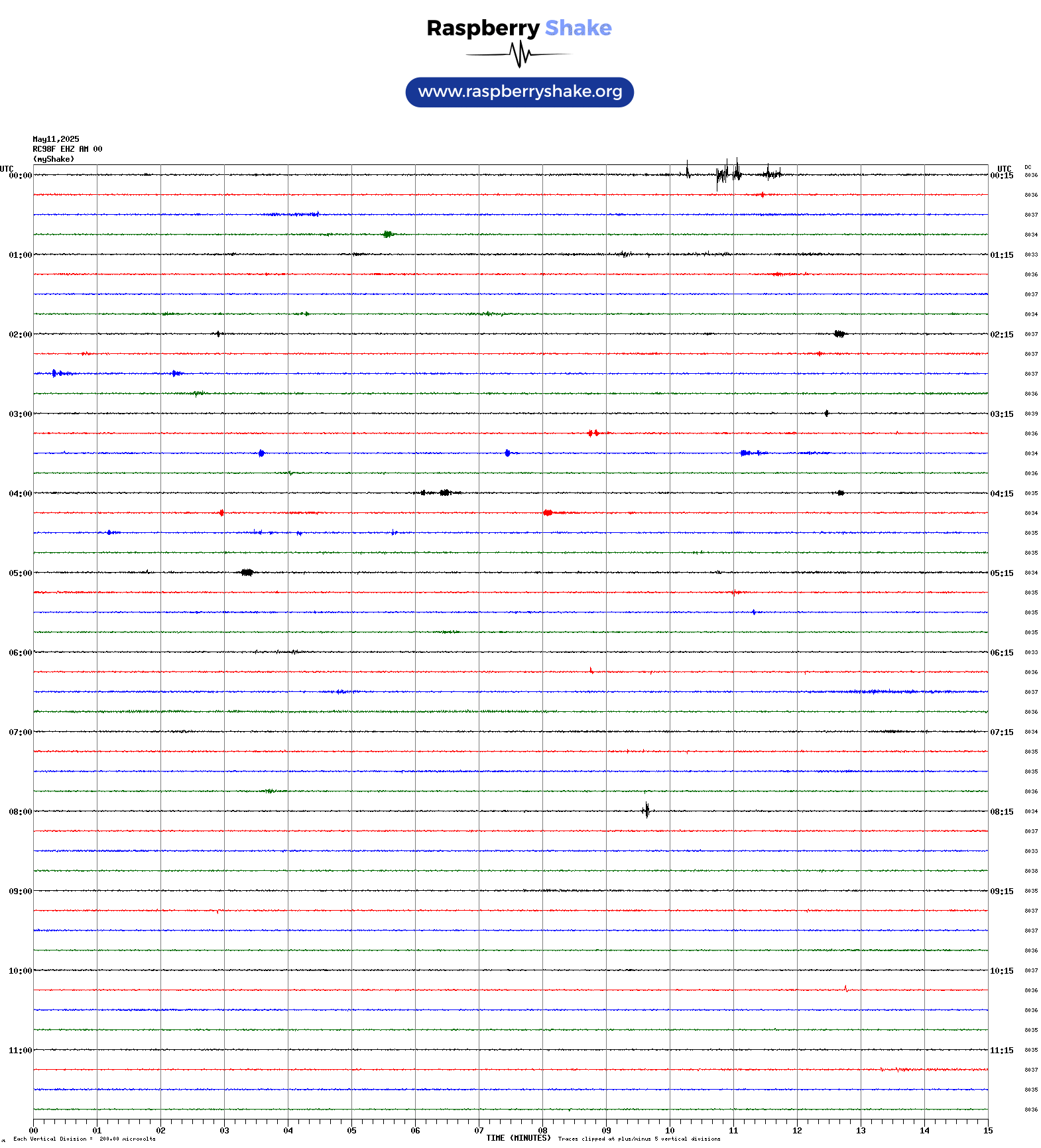Click the 03:00 hour label on left axis

(20, 414)
